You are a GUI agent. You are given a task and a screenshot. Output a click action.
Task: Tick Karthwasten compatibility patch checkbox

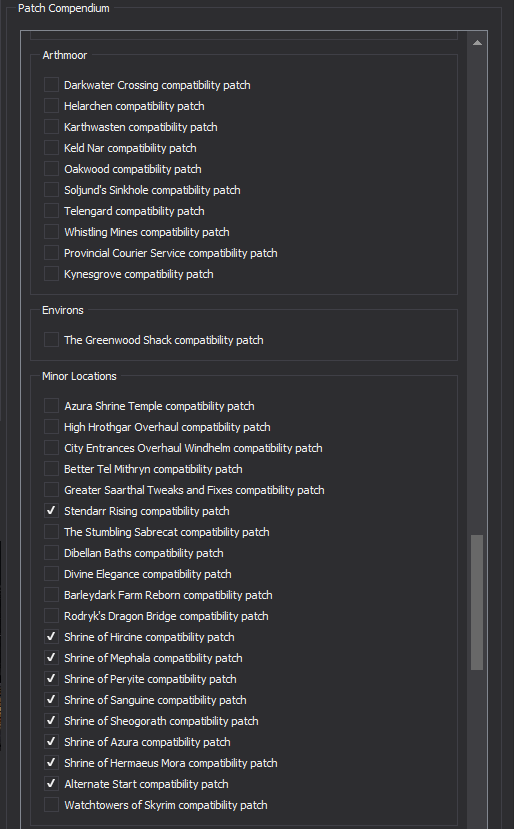point(51,127)
